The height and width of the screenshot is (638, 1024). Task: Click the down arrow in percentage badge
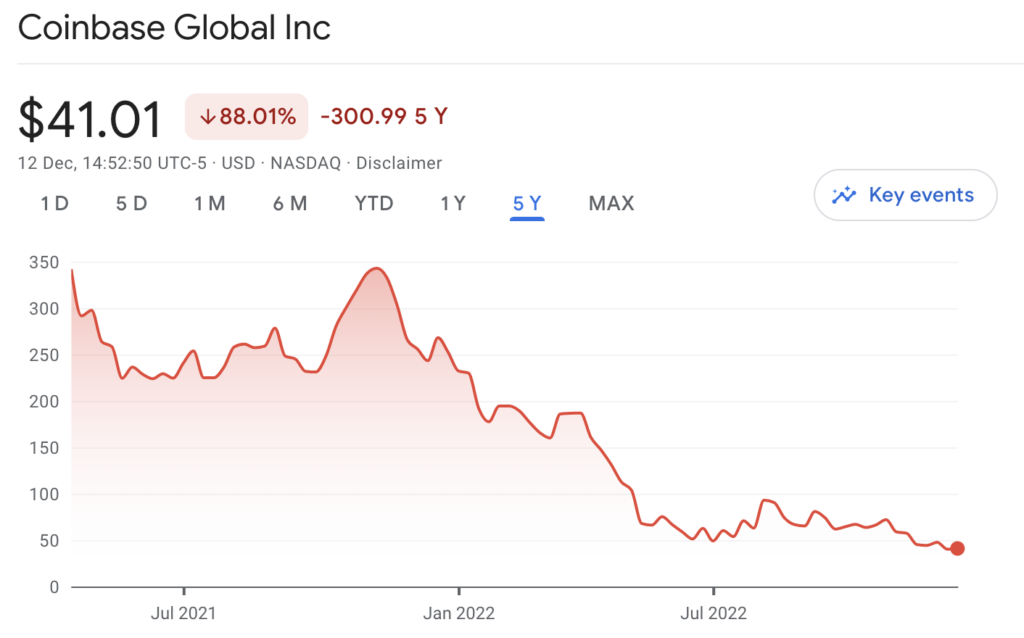tap(208, 117)
